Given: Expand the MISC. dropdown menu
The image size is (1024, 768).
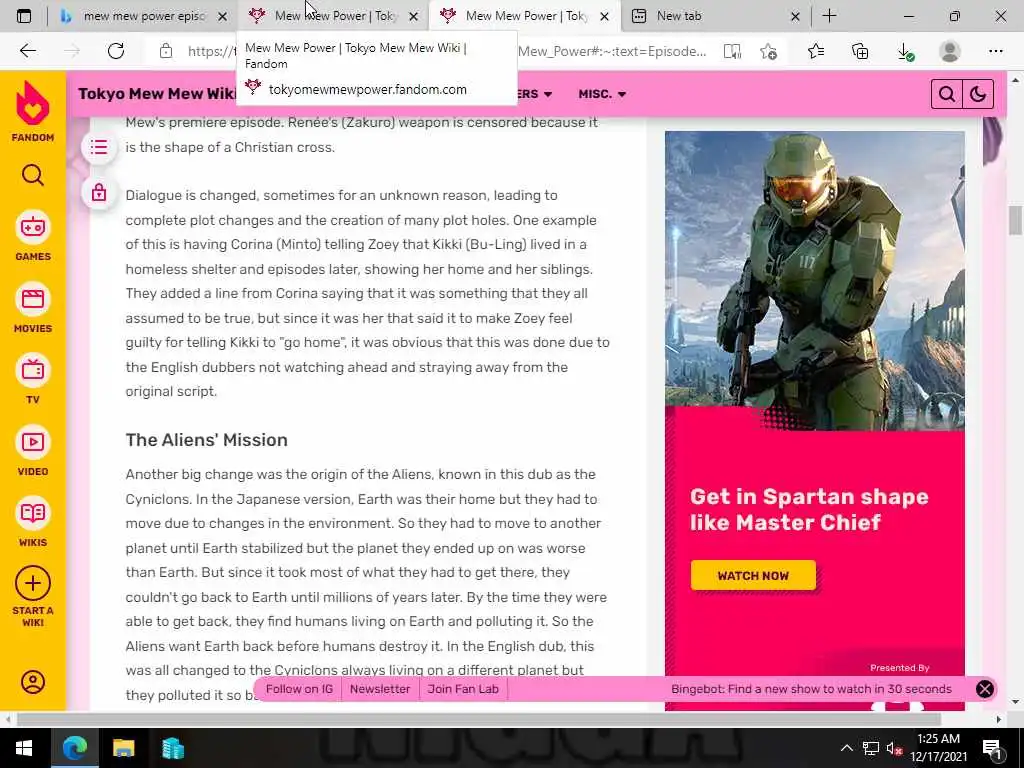Looking at the screenshot, I should tap(602, 94).
